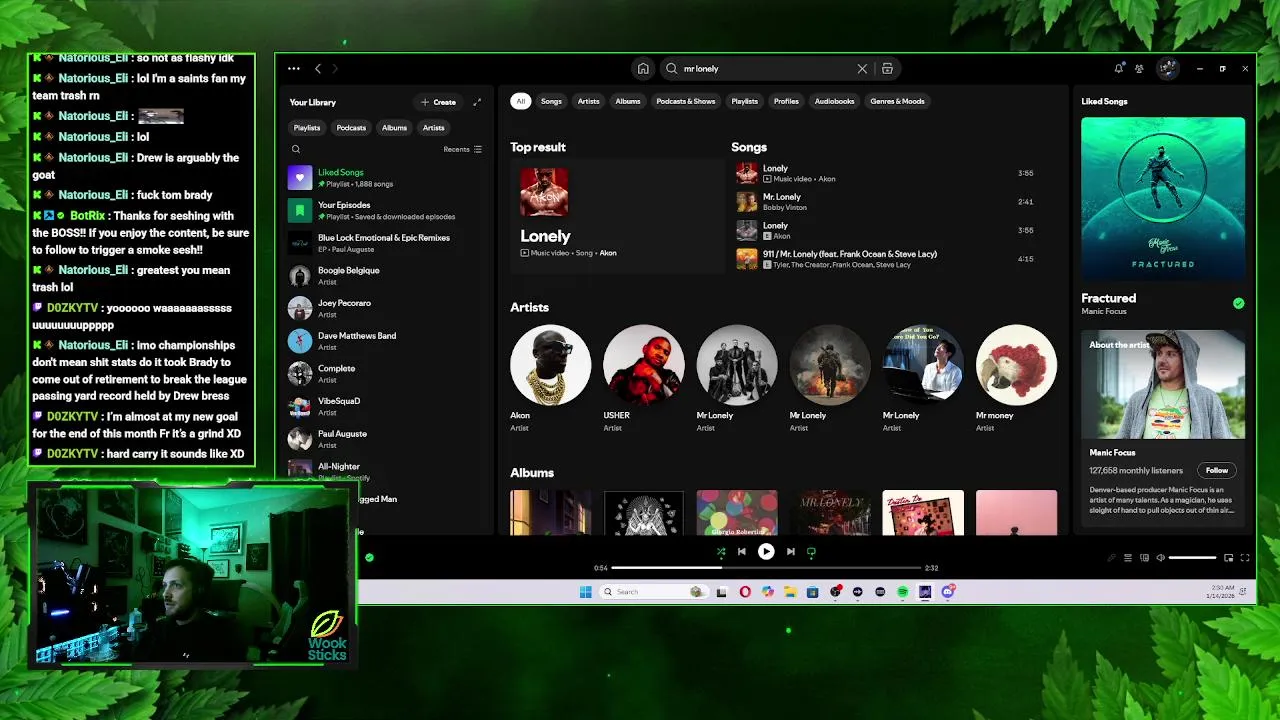Go to Spotify Home

click(643, 69)
